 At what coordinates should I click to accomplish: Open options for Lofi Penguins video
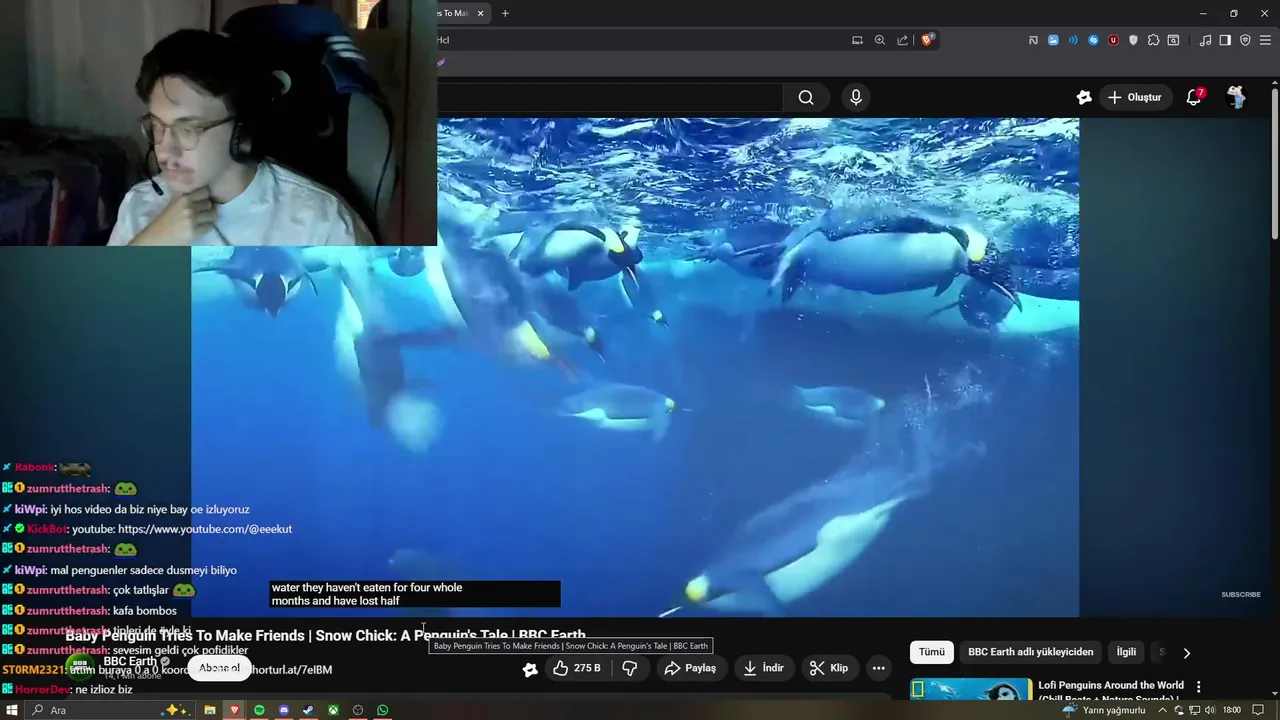1198,687
